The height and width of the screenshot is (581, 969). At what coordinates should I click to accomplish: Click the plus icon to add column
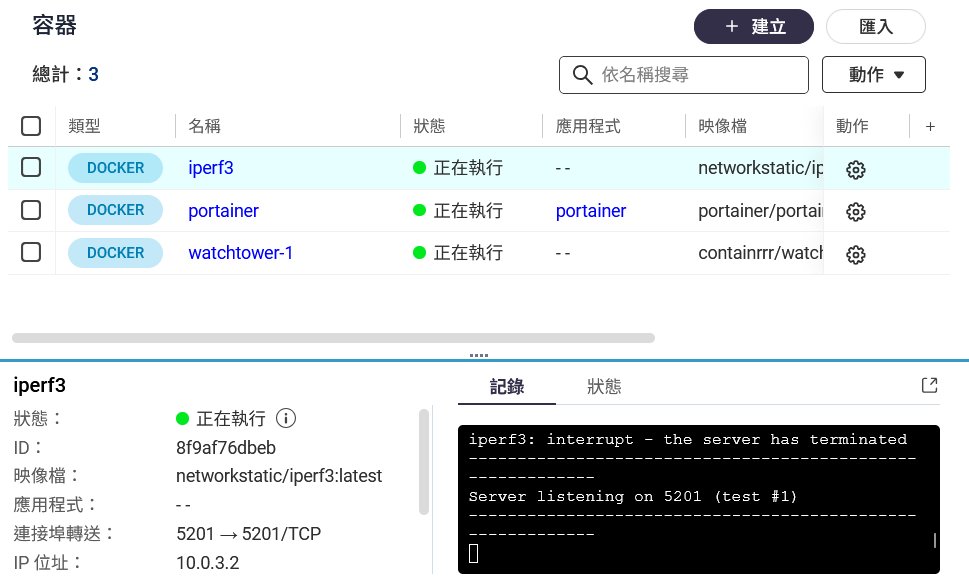coord(930,126)
